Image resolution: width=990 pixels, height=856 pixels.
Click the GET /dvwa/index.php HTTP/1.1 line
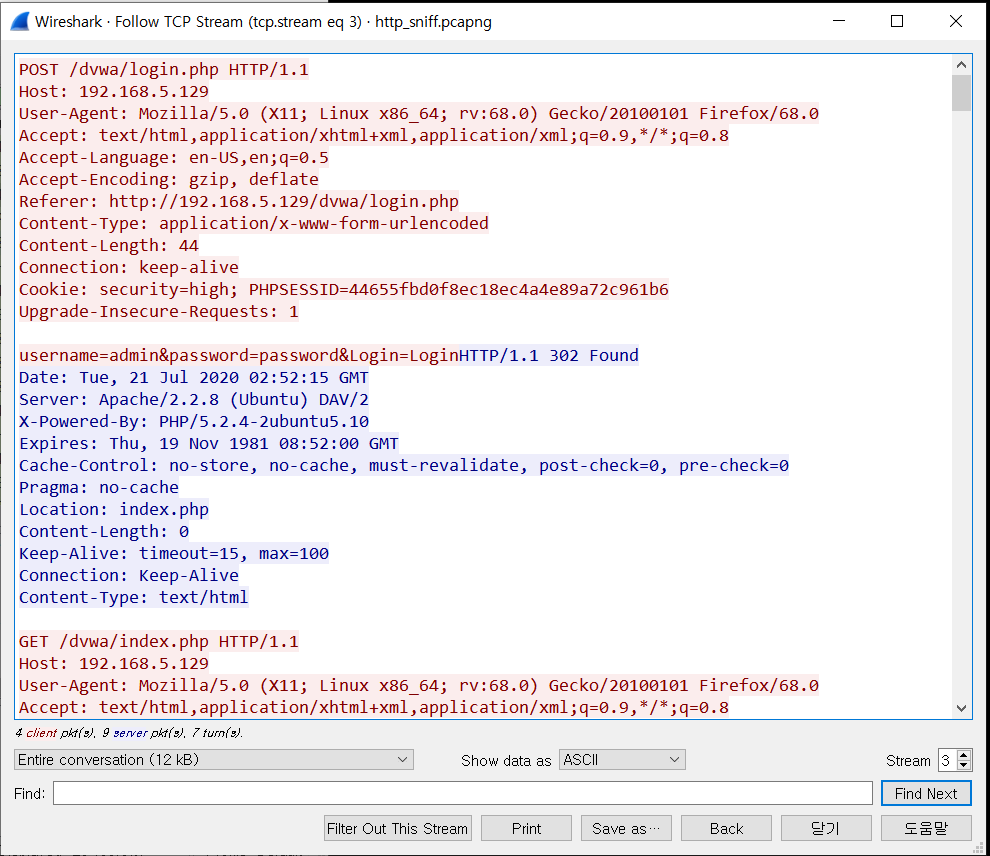(x=158, y=641)
